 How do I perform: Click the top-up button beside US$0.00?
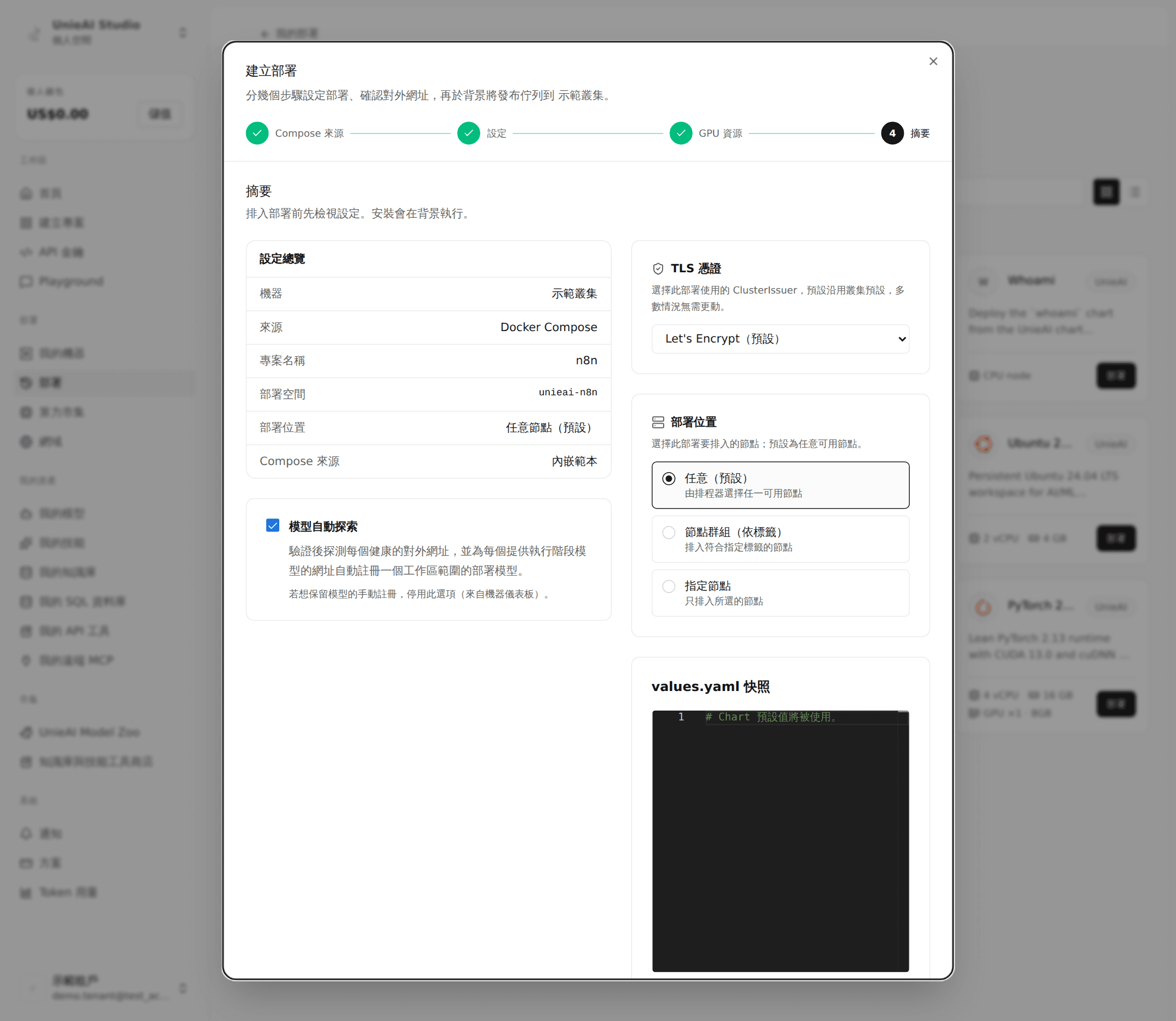(x=160, y=114)
